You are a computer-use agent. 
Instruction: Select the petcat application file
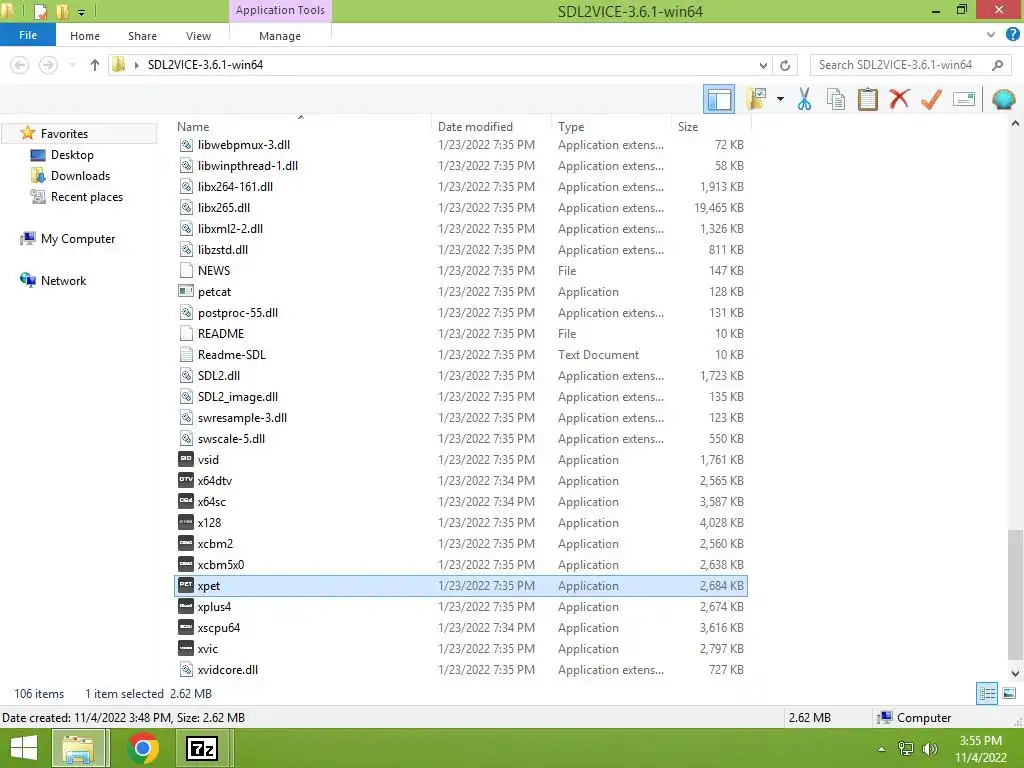[461, 291]
